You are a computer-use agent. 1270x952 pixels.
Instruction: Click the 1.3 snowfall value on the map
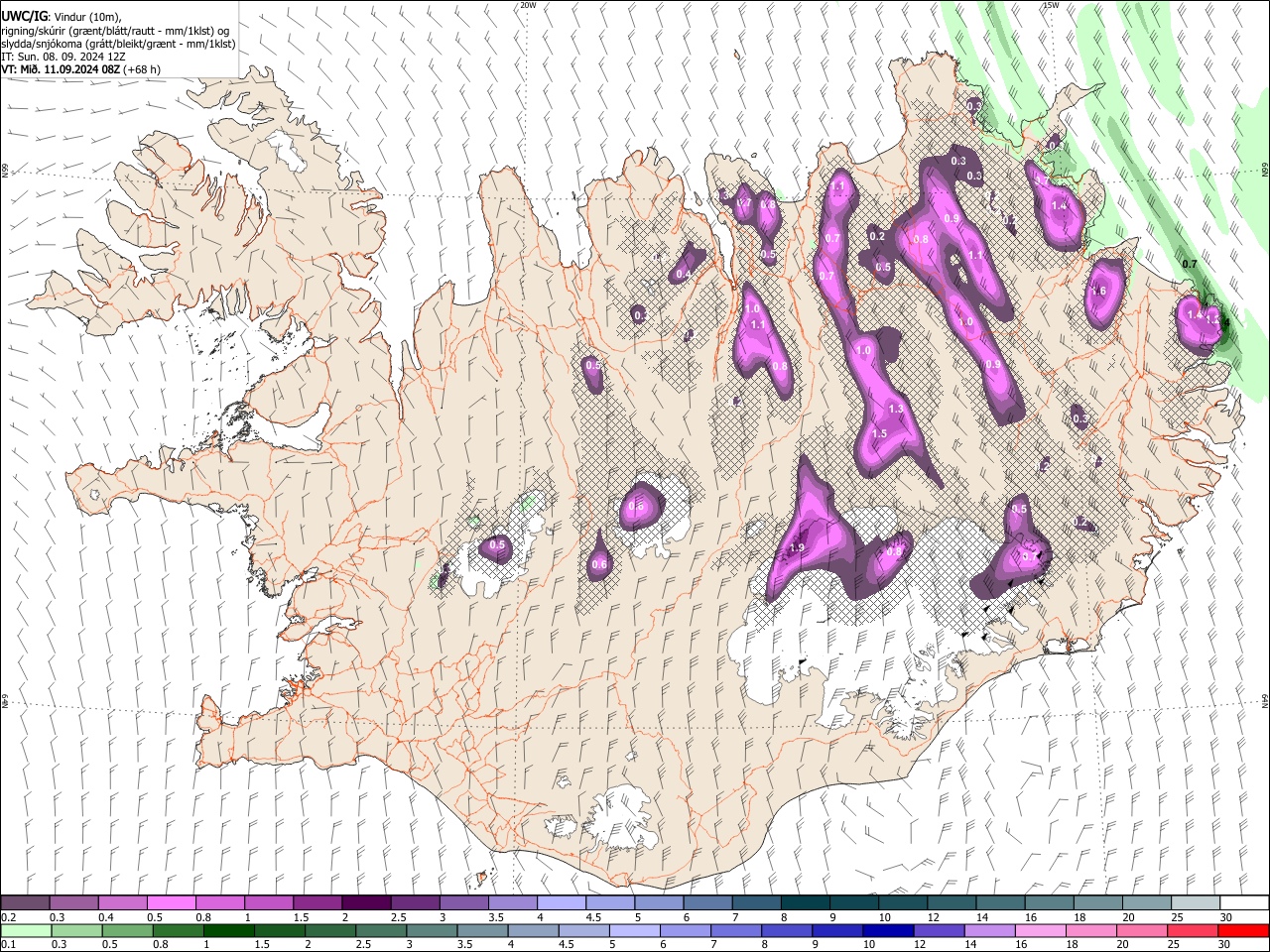(896, 409)
